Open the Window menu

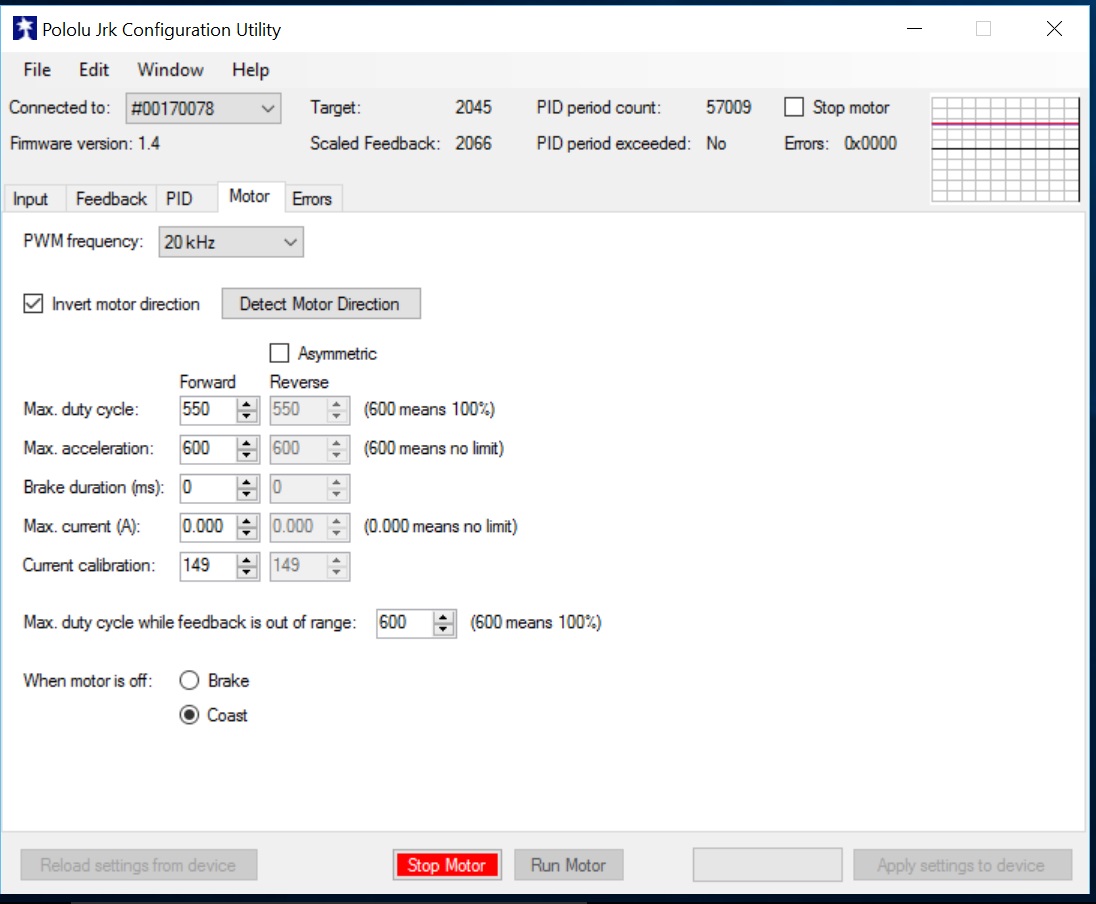(x=171, y=70)
